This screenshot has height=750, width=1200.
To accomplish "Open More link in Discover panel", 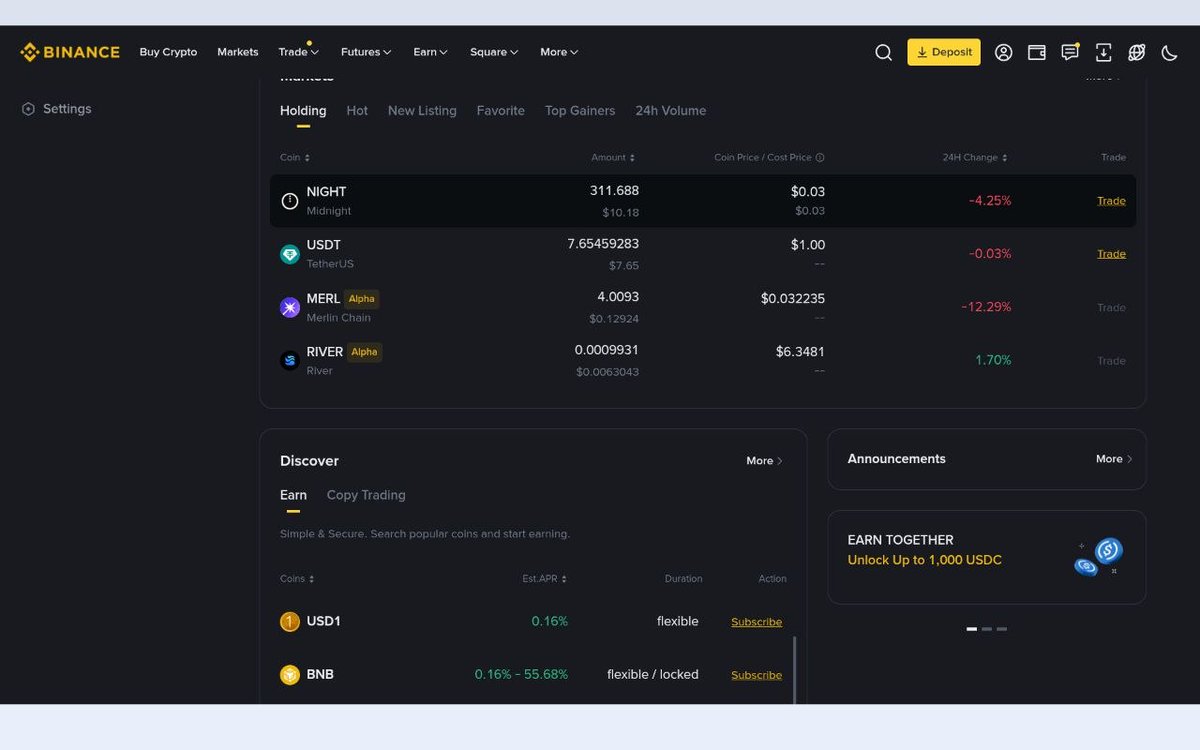I will pos(765,461).
